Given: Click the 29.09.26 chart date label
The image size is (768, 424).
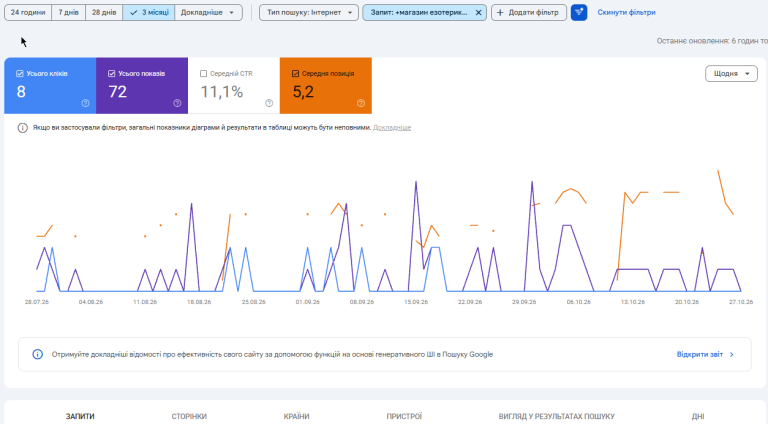Looking at the screenshot, I should coord(524,302).
